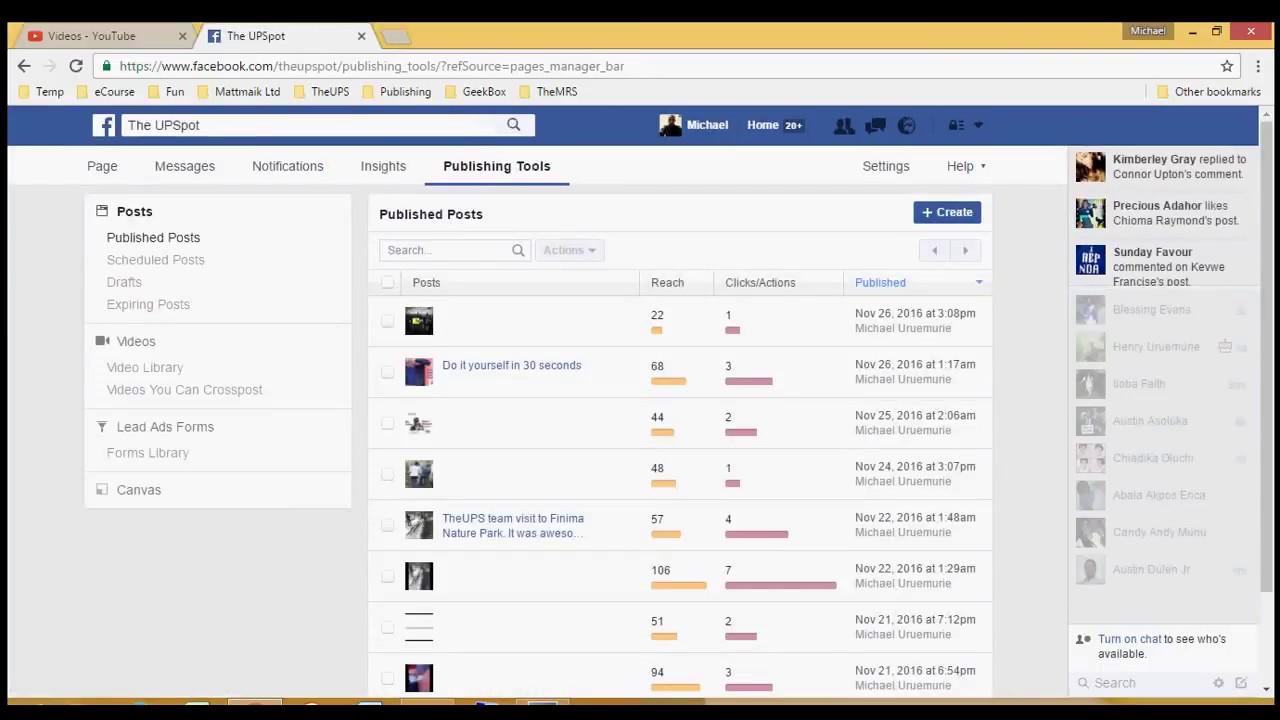The width and height of the screenshot is (1280, 720).
Task: Check box for post with reach 51
Action: point(387,627)
